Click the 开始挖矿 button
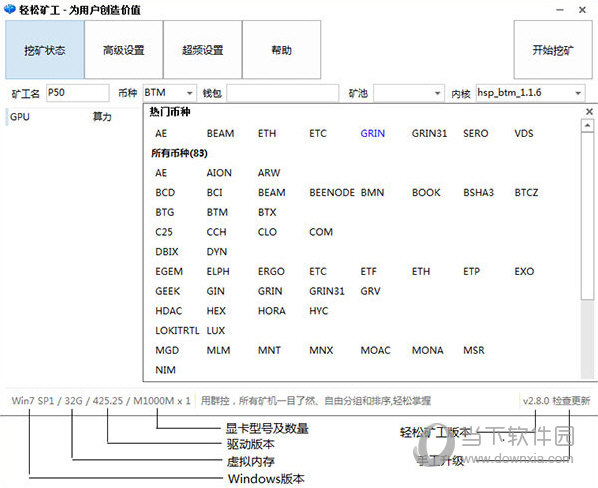The width and height of the screenshot is (598, 488). (553, 50)
